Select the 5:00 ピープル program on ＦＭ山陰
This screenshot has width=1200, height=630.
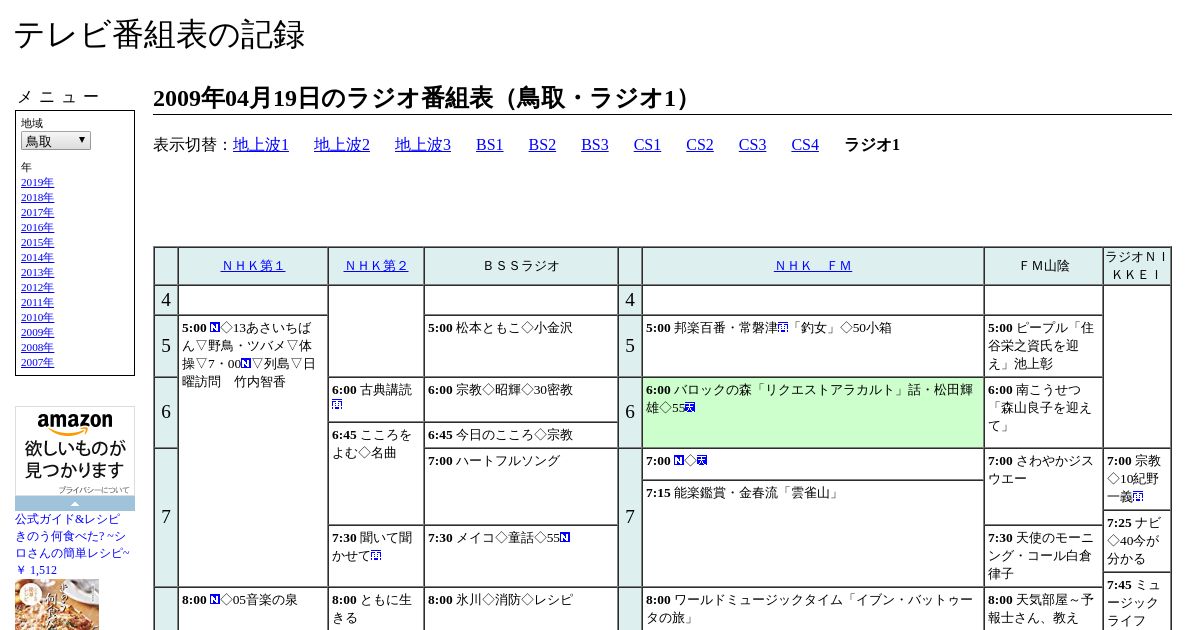point(1043,346)
